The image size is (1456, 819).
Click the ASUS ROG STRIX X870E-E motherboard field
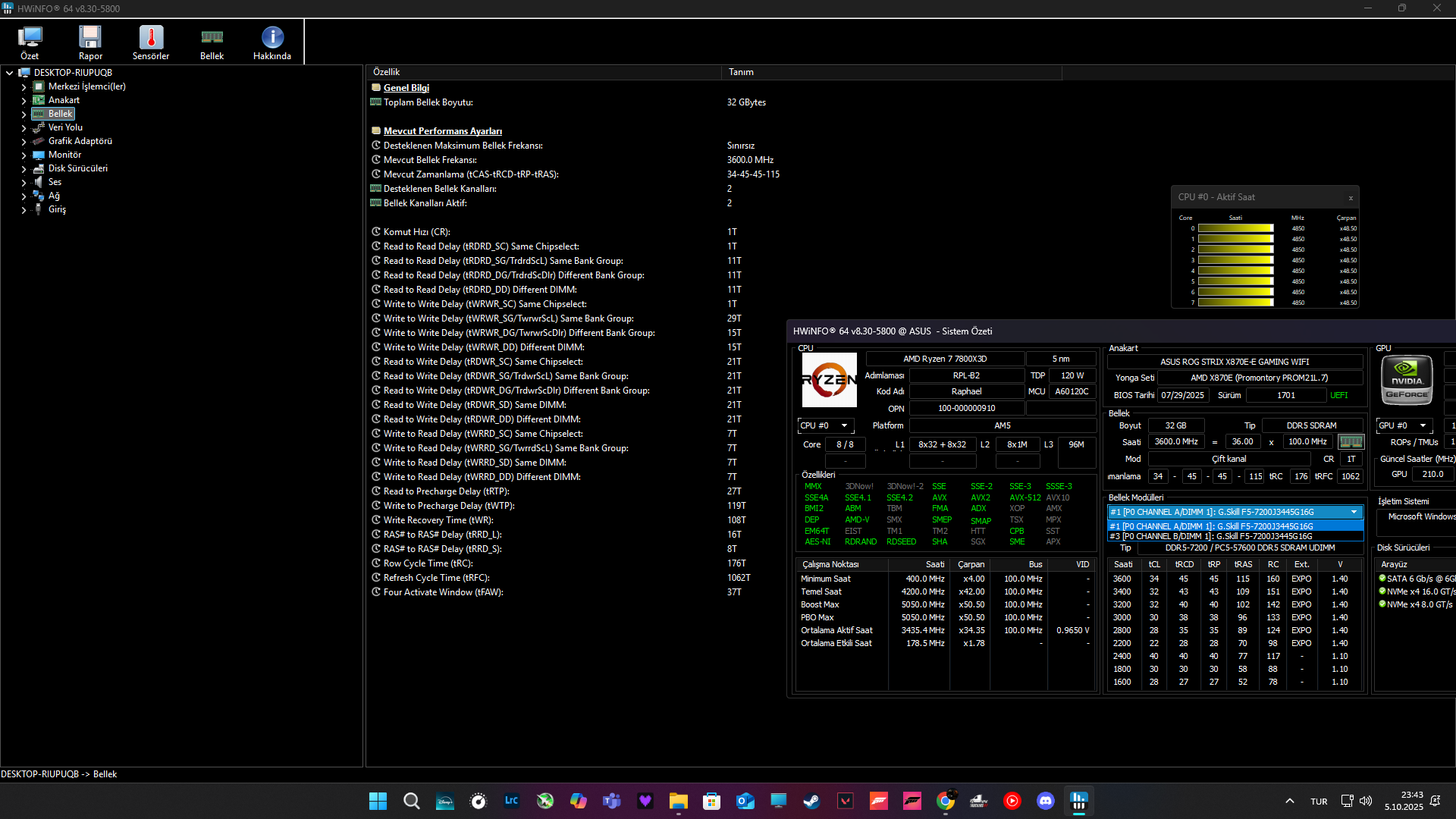(x=1235, y=362)
